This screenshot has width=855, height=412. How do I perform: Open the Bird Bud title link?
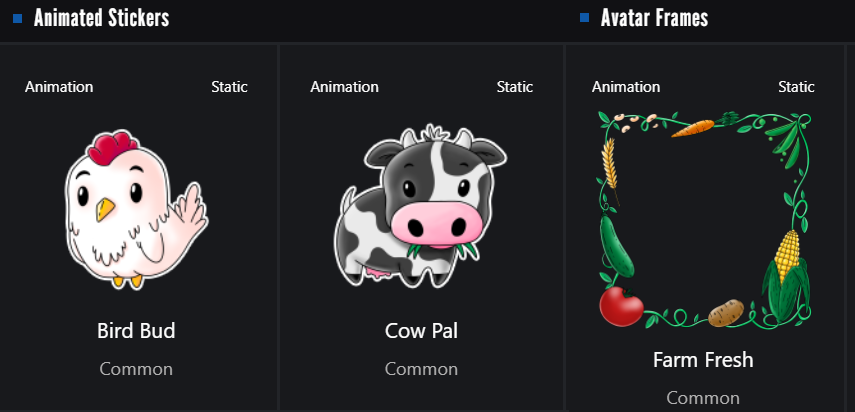tap(136, 331)
